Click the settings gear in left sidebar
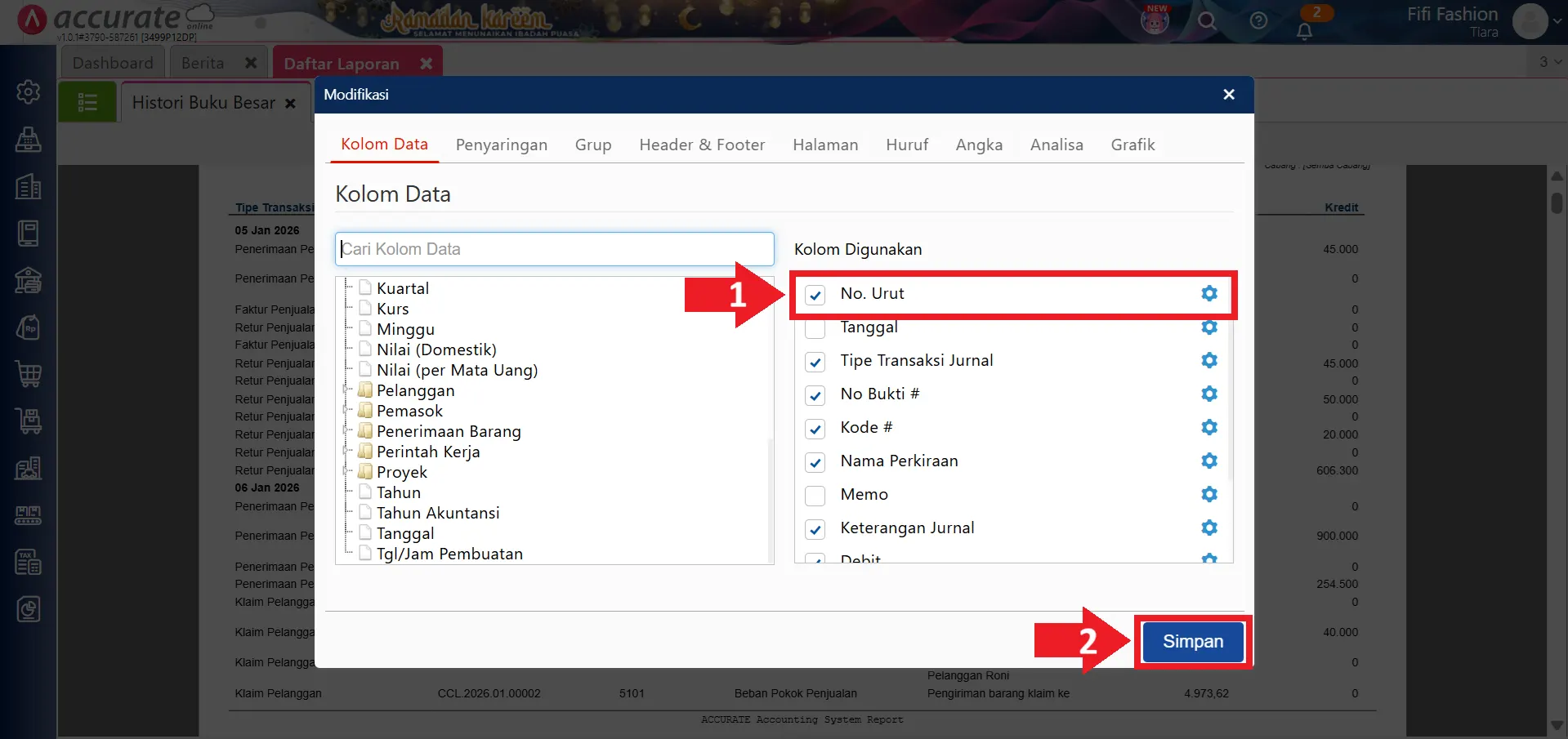Image resolution: width=1568 pixels, height=739 pixels. [29, 91]
